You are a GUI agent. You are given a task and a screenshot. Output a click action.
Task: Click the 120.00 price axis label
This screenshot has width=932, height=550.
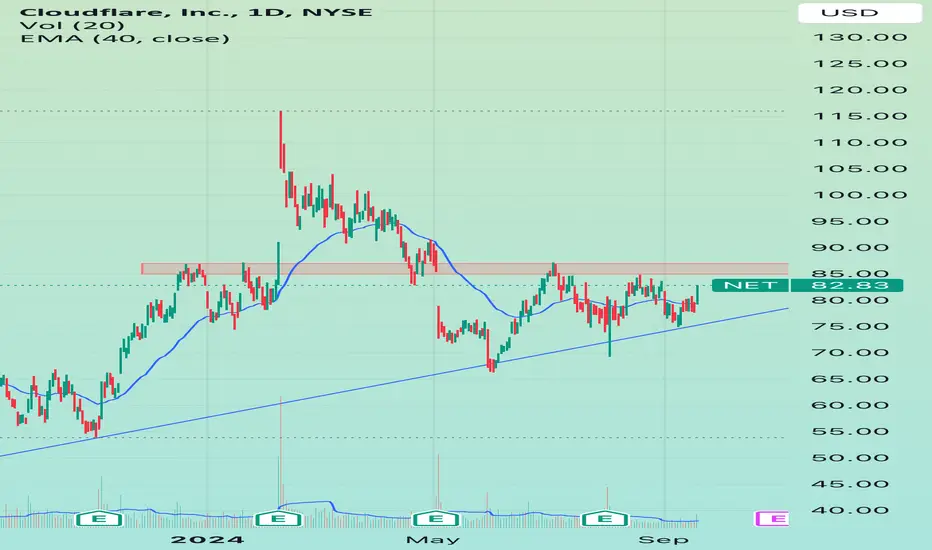859,90
